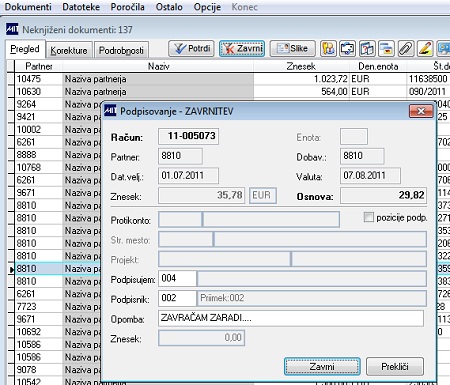
Task: Click the Znesek field showing 35,78
Action: pyautogui.click(x=201, y=195)
